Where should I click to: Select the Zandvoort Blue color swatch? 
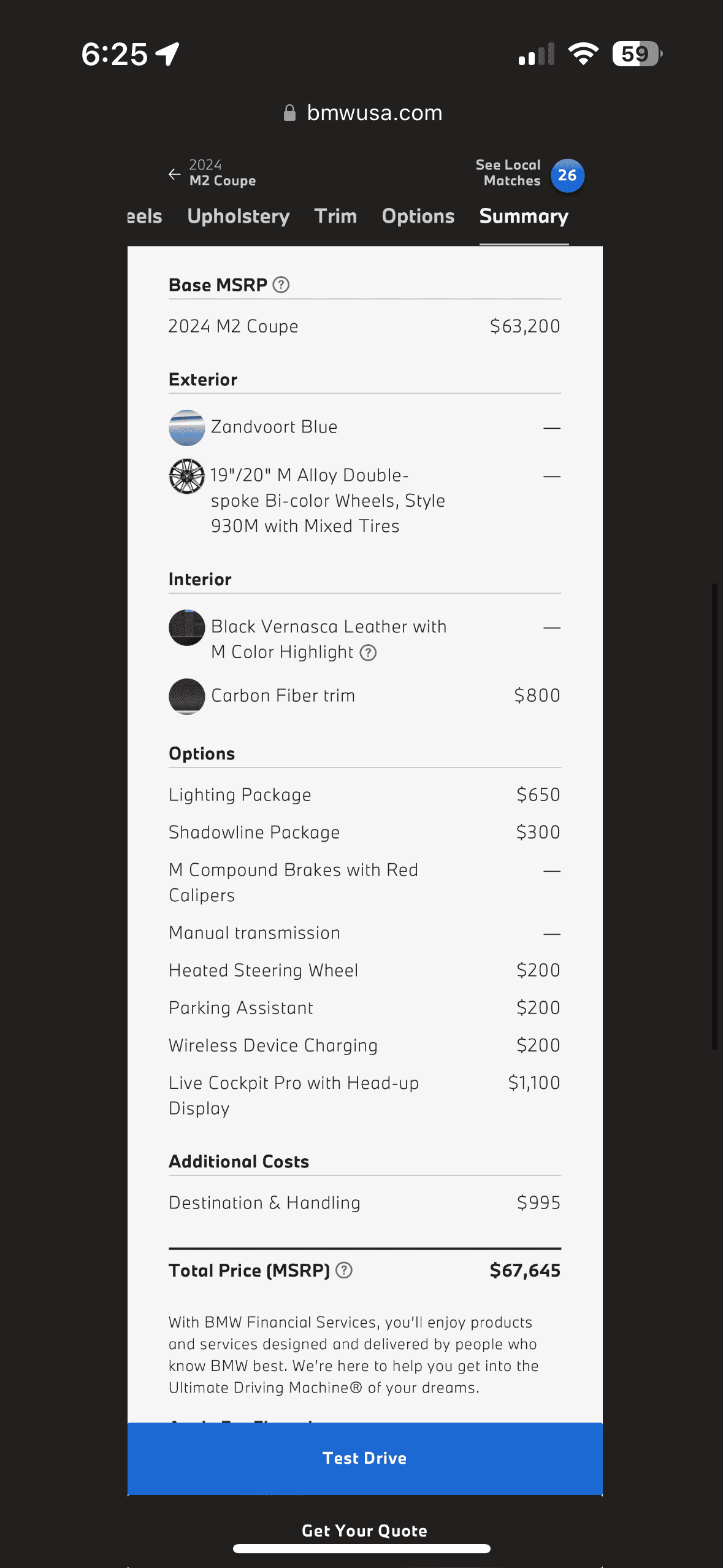pos(186,427)
